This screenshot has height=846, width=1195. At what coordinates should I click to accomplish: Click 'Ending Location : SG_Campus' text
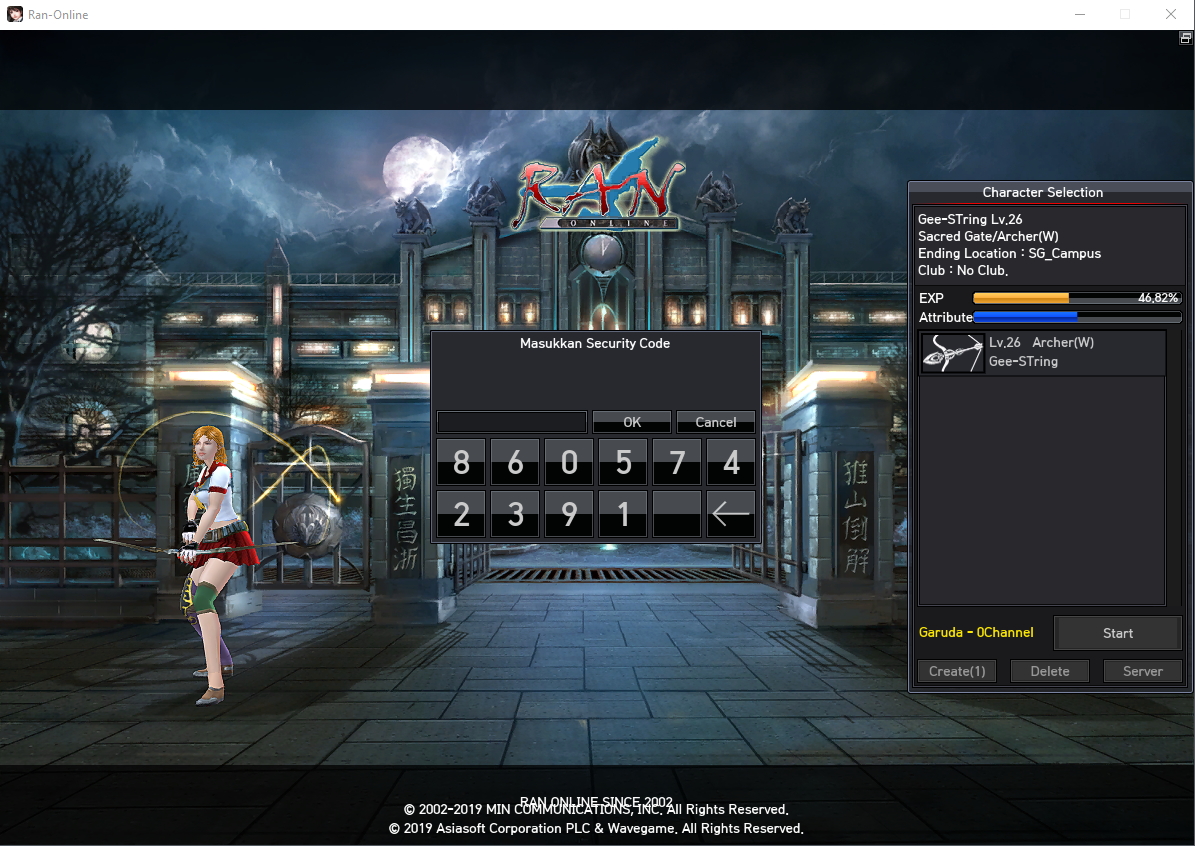1009,254
